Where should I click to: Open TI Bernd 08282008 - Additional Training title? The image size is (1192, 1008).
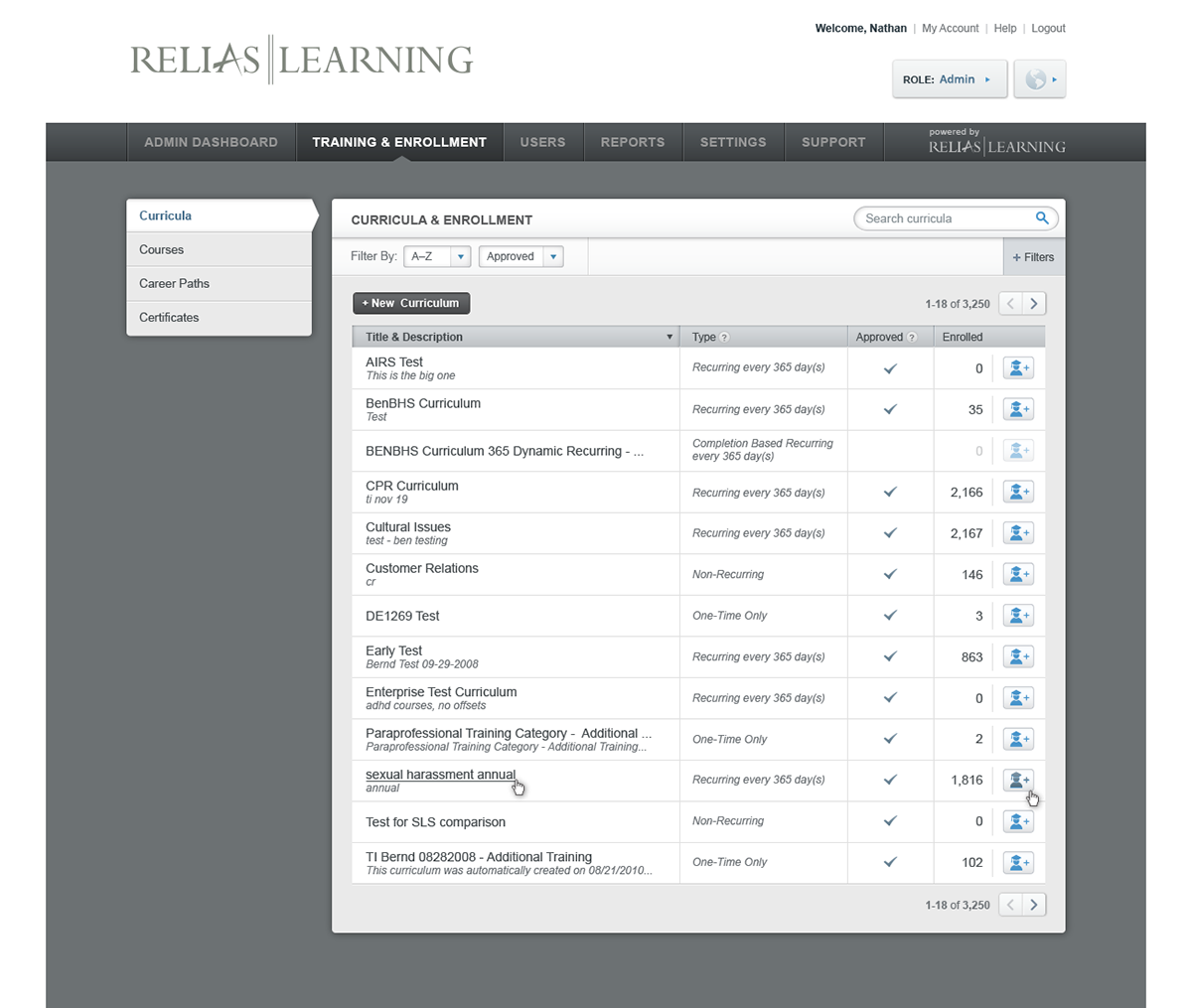[478, 856]
